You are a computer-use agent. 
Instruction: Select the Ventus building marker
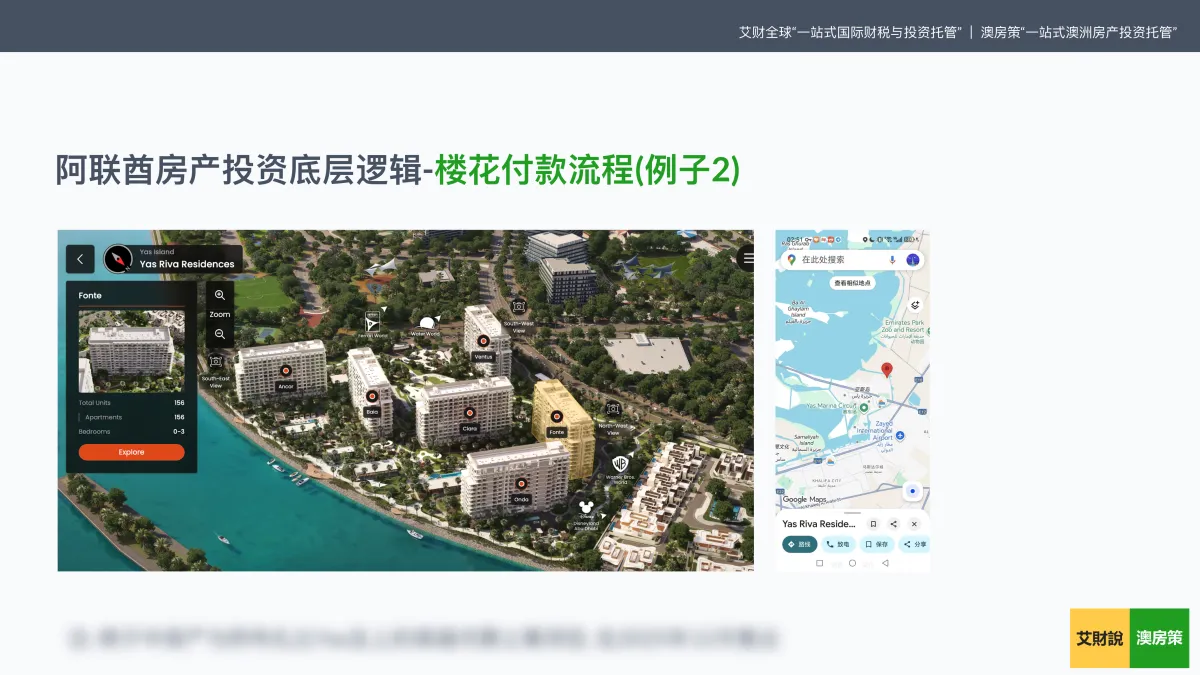point(483,341)
